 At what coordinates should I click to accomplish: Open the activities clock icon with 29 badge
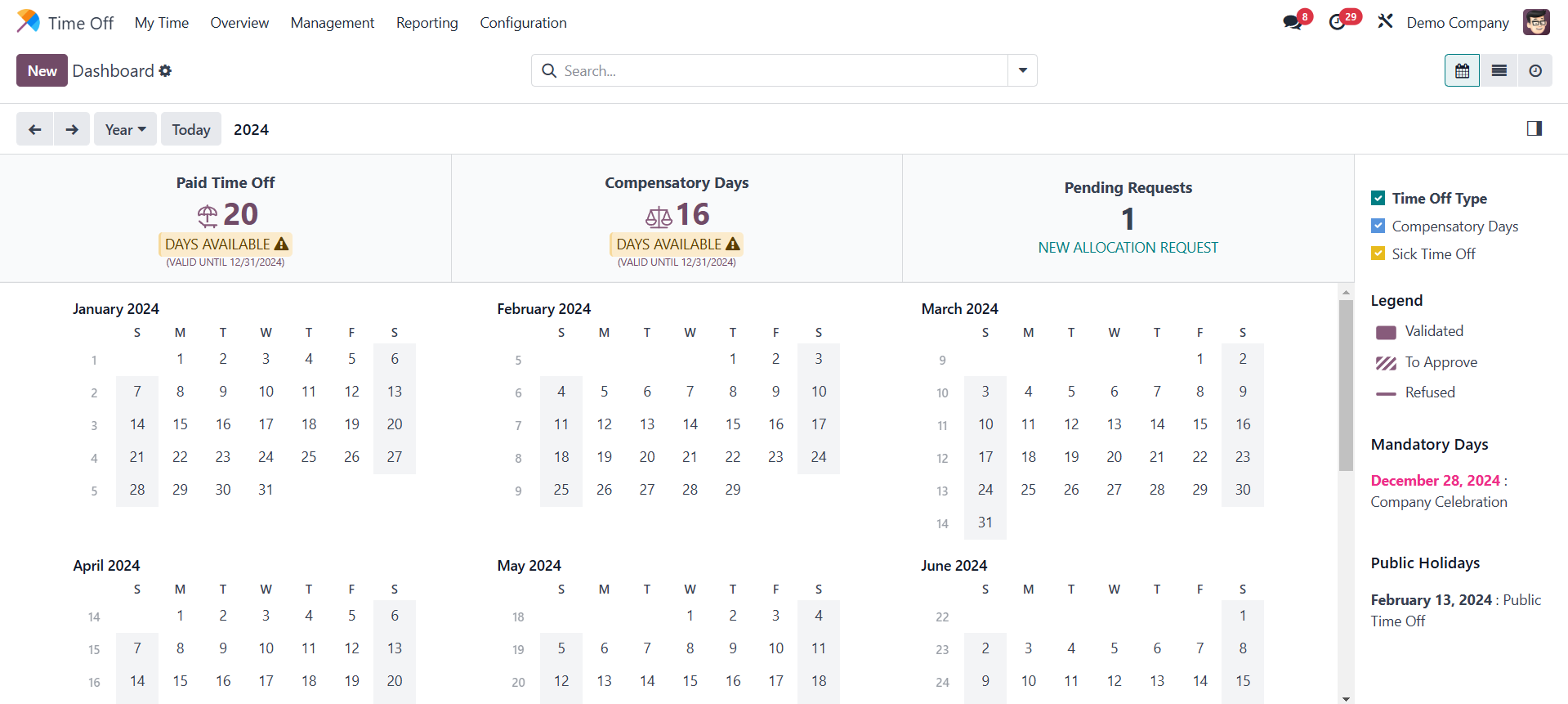coord(1338,22)
